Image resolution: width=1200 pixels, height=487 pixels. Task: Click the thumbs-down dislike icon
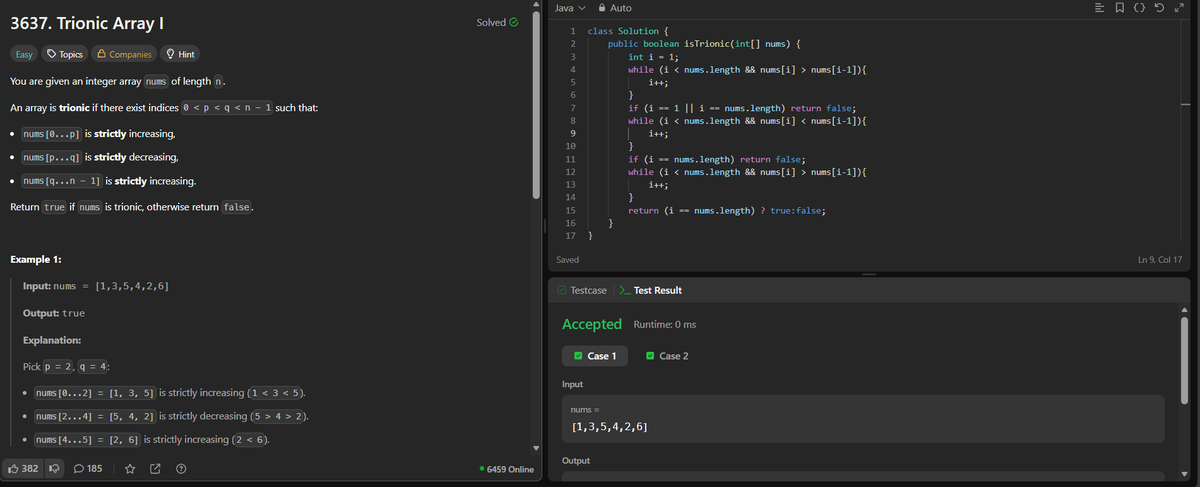(56, 468)
